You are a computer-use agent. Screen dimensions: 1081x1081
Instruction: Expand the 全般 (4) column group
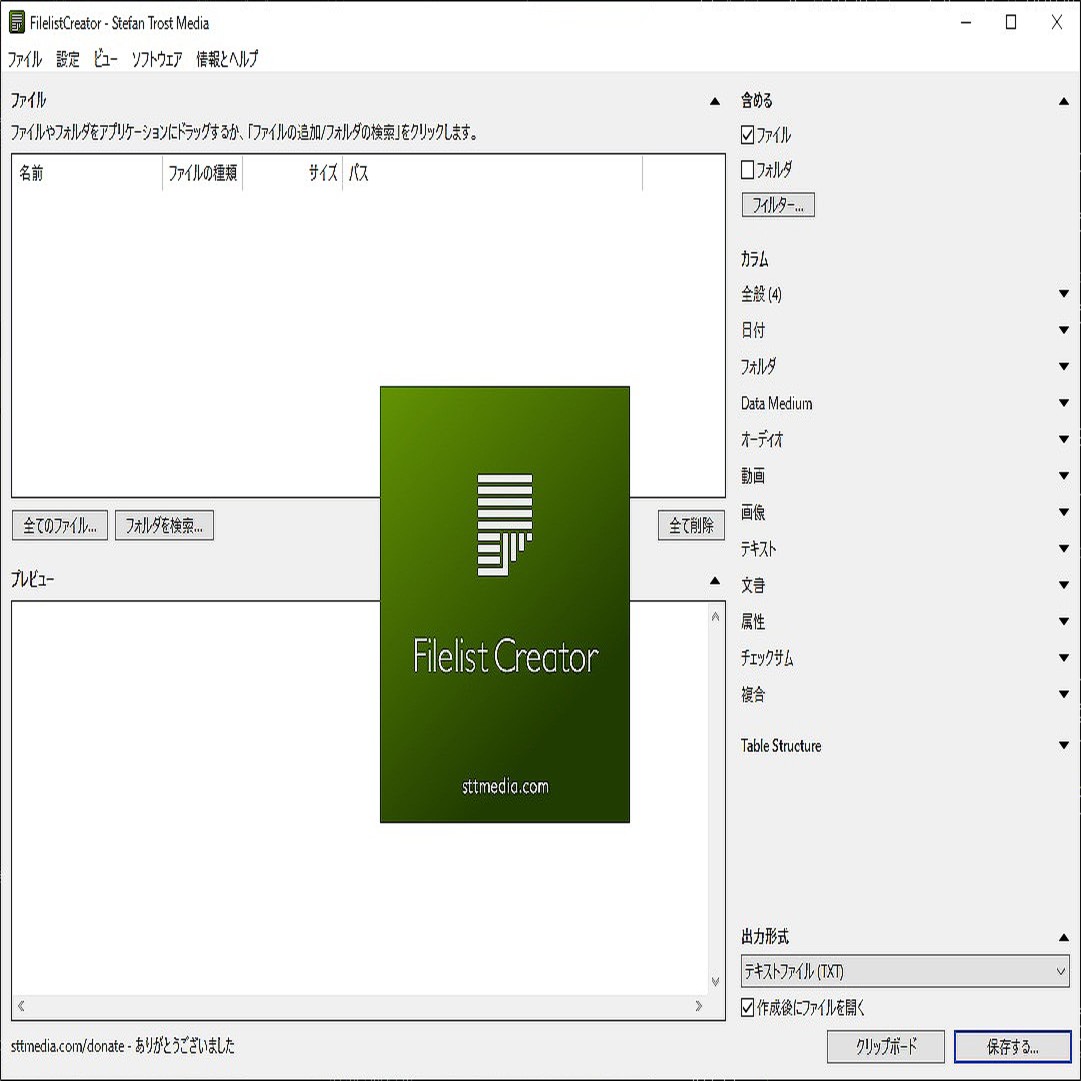(x=1065, y=293)
